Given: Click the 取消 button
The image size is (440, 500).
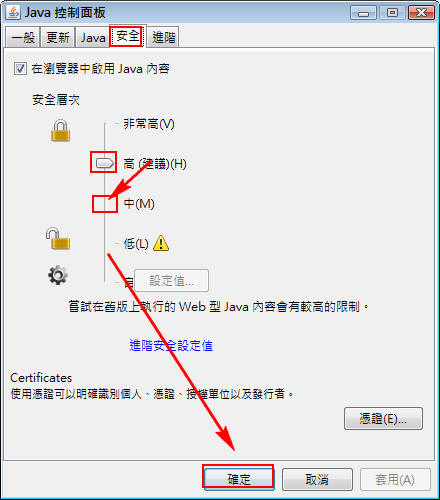Looking at the screenshot, I should point(317,479).
